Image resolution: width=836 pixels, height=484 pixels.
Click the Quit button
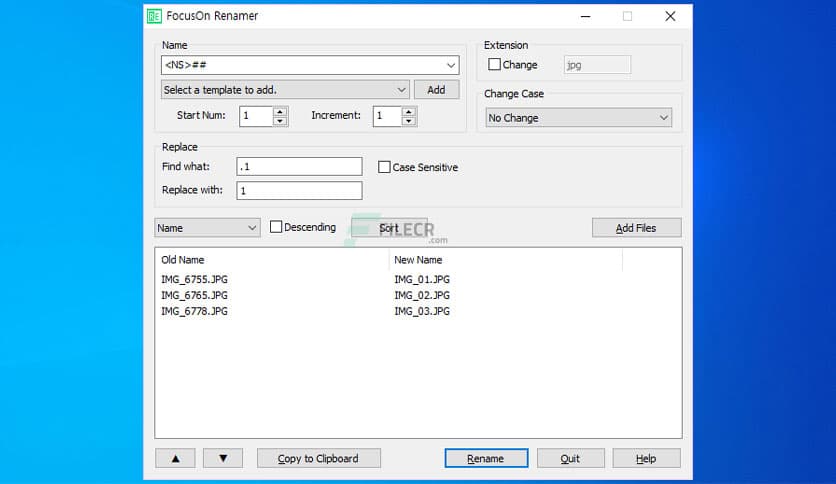tap(570, 458)
